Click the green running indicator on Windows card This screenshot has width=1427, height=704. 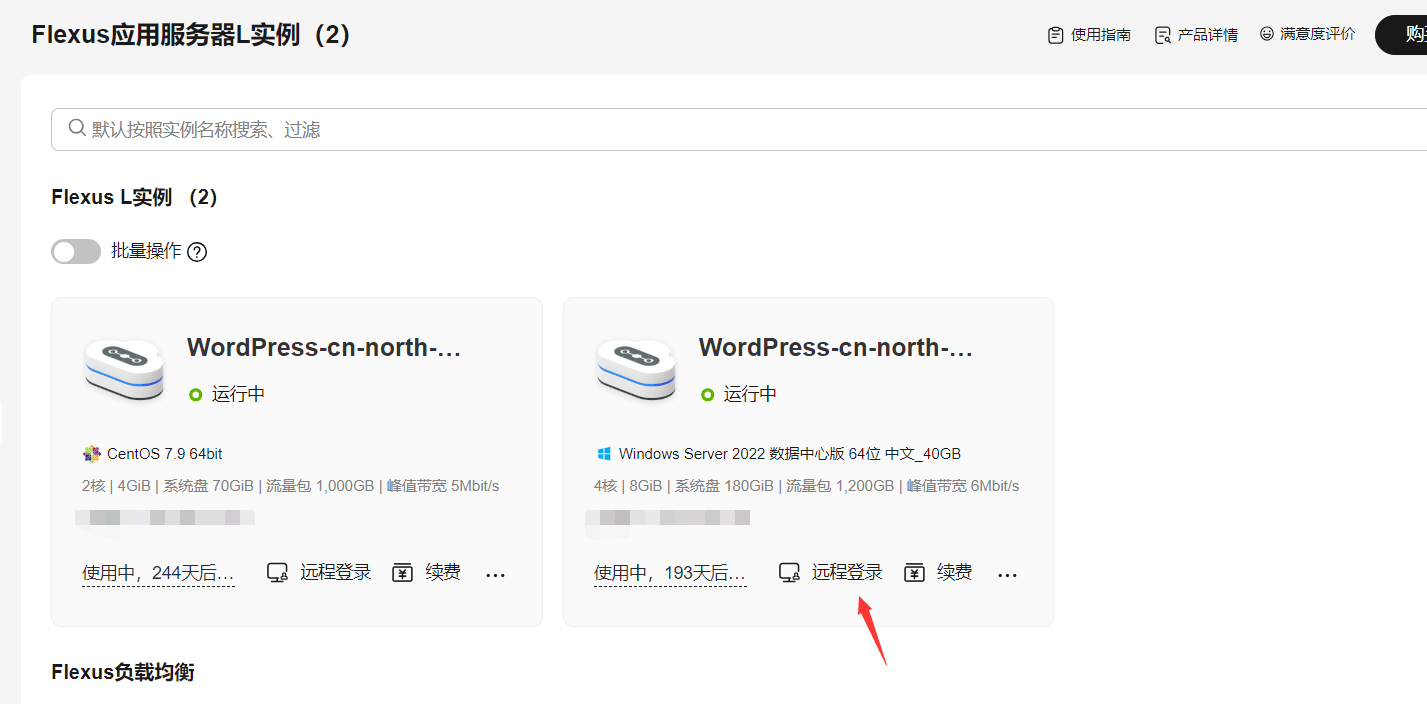tap(708, 395)
